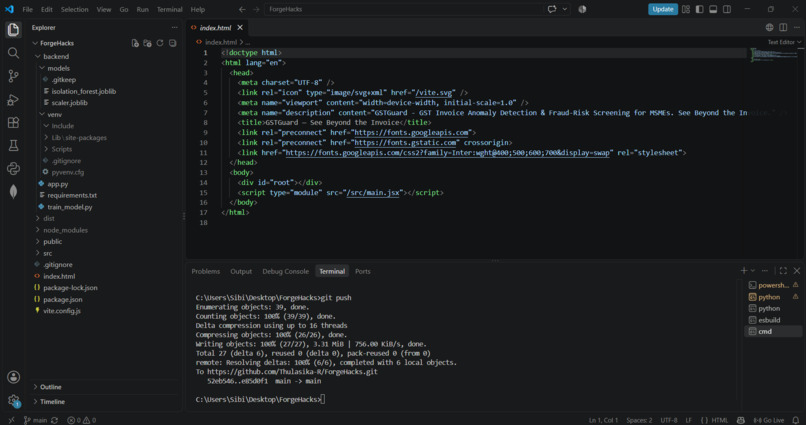
Task: Switch to the Problems panel tab
Action: click(206, 271)
